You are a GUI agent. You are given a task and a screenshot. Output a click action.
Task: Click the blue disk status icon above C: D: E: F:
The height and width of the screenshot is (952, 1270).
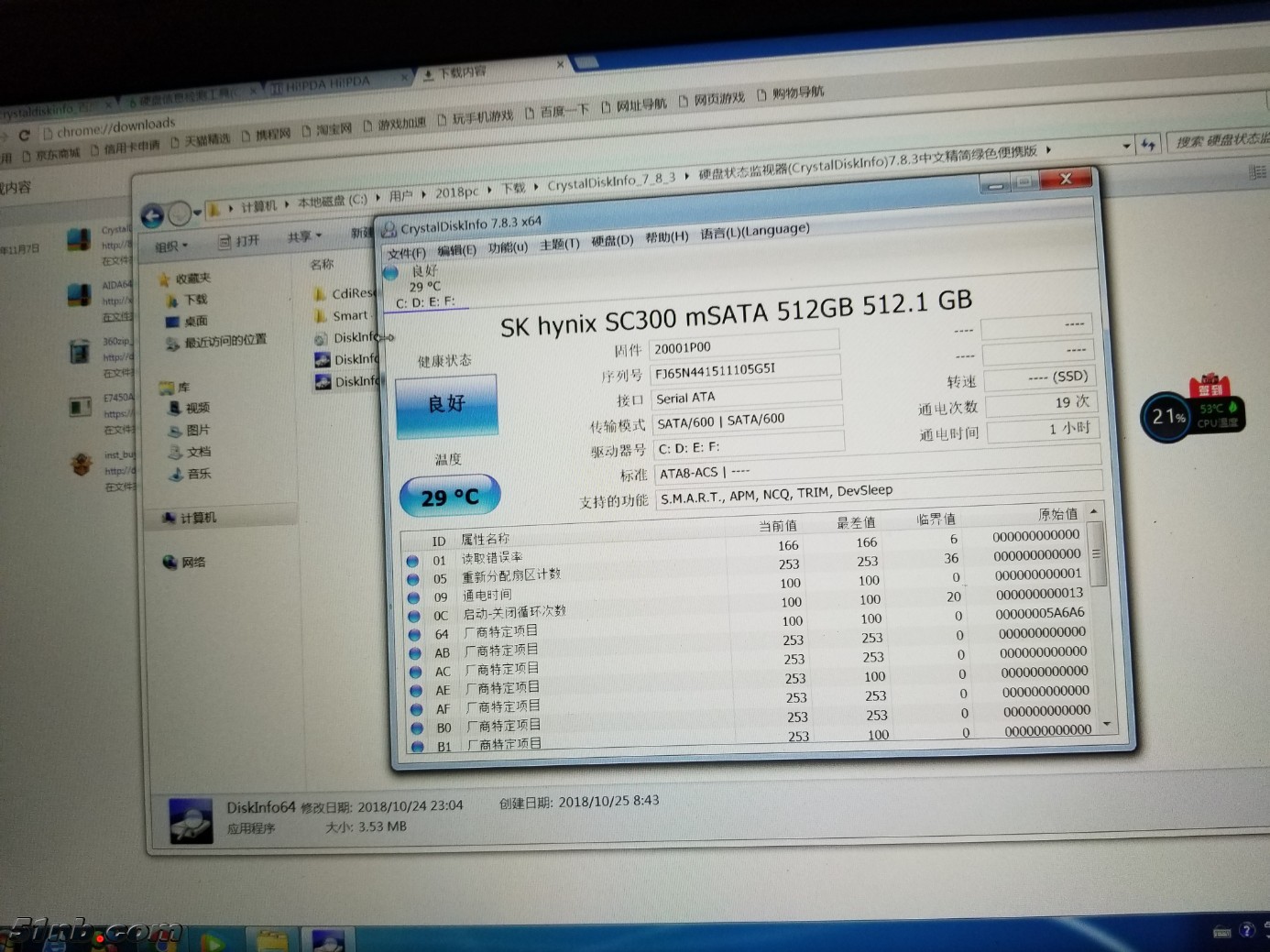391,272
